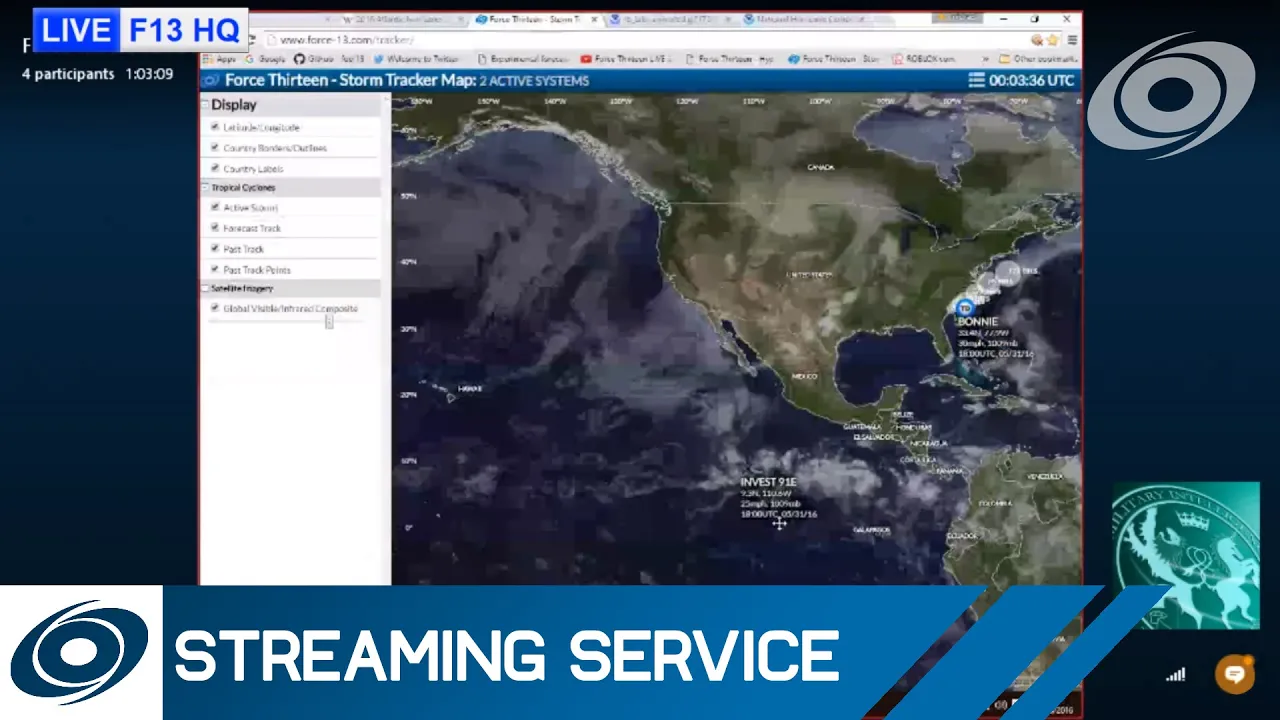Toggle the Forecast Track checkbox
Viewport: 1280px width, 720px height.
[x=215, y=228]
